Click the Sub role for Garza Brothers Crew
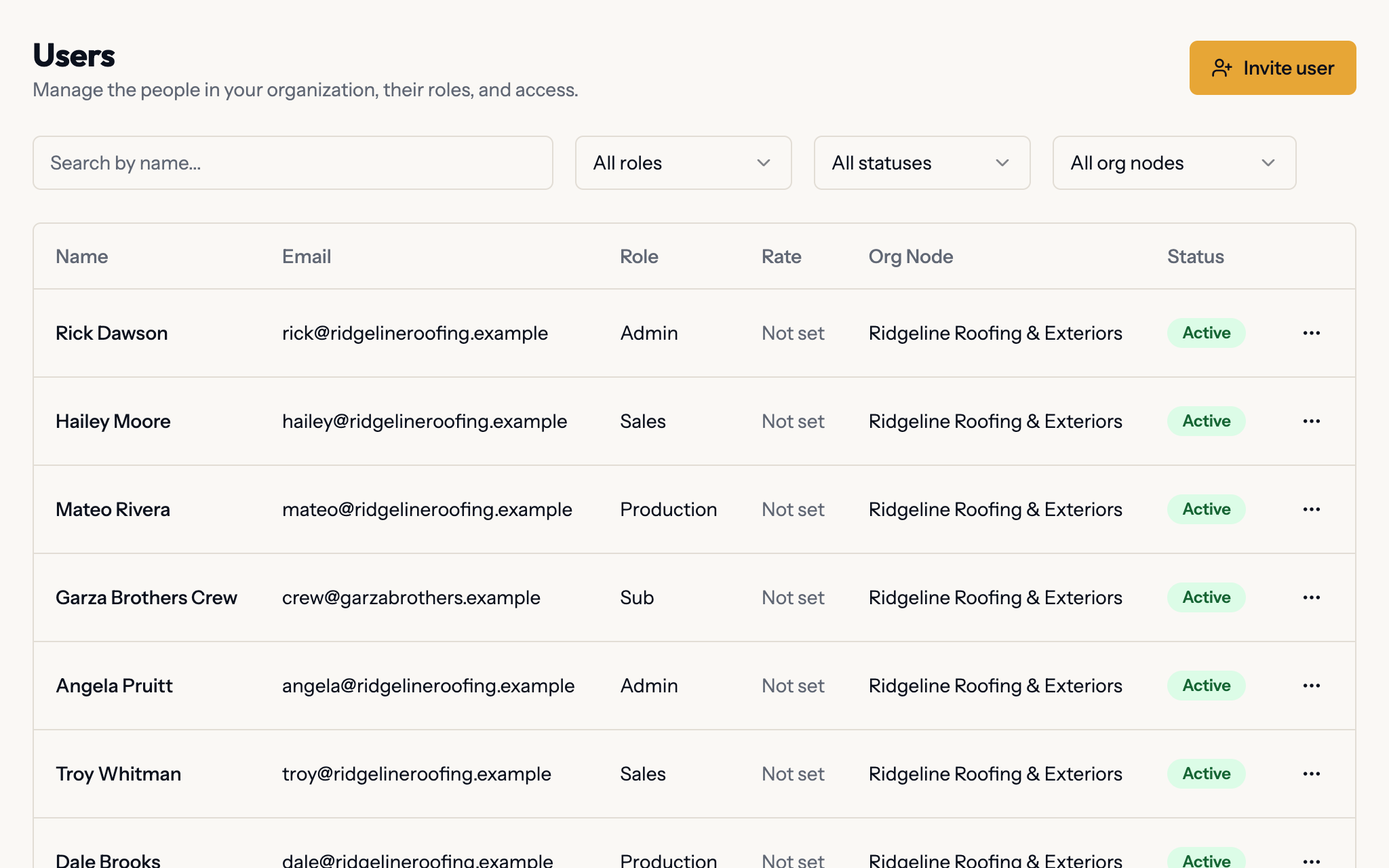 tap(637, 597)
